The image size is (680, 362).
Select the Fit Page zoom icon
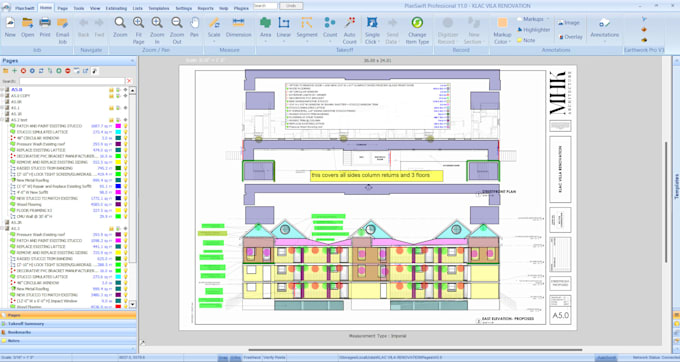click(x=138, y=30)
